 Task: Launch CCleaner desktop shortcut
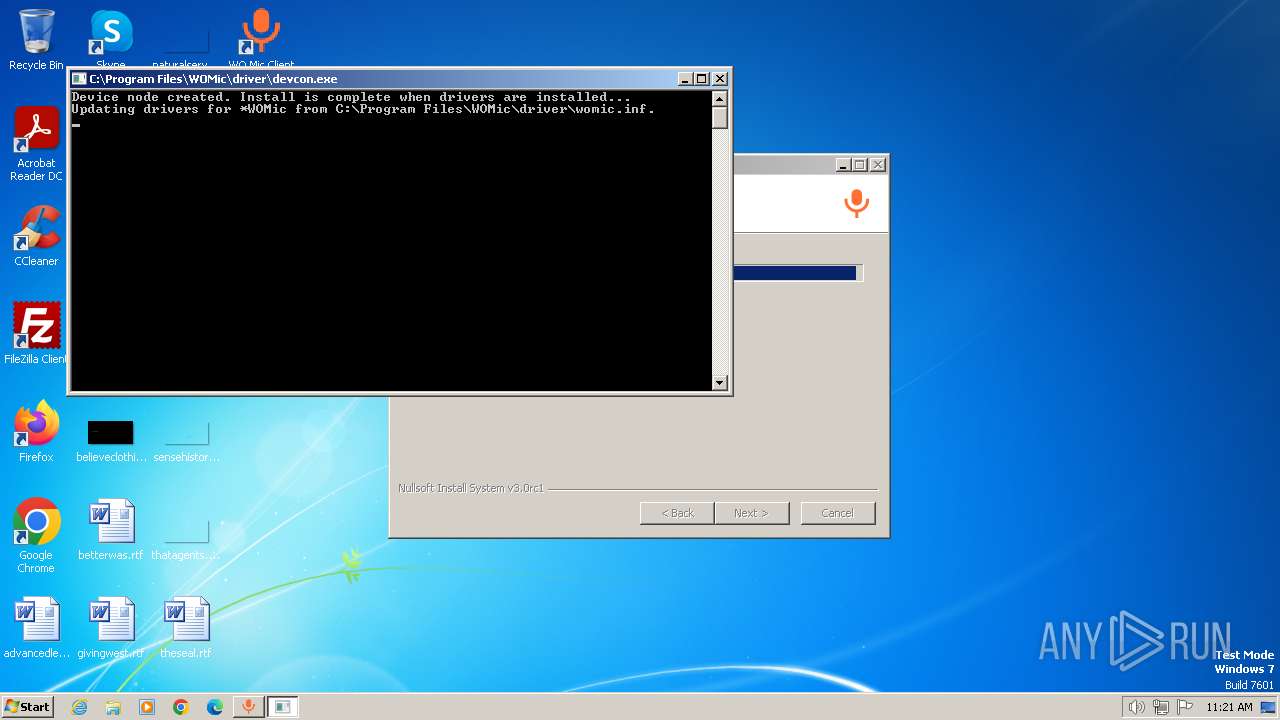click(x=36, y=236)
